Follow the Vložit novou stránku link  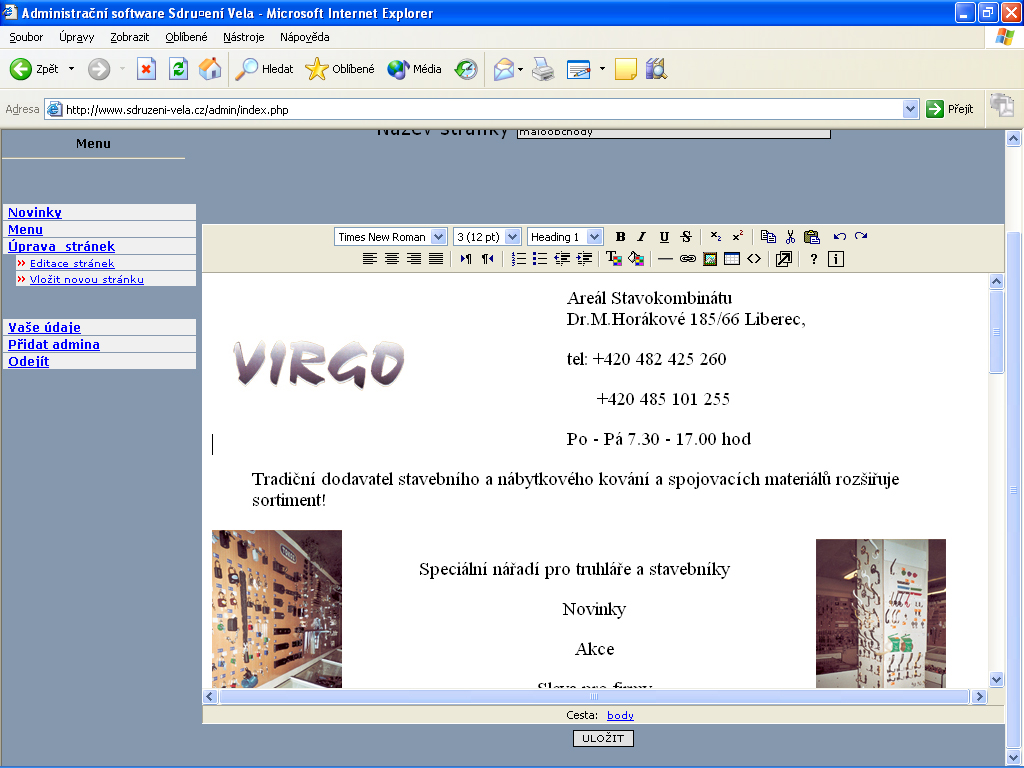pyautogui.click(x=87, y=280)
